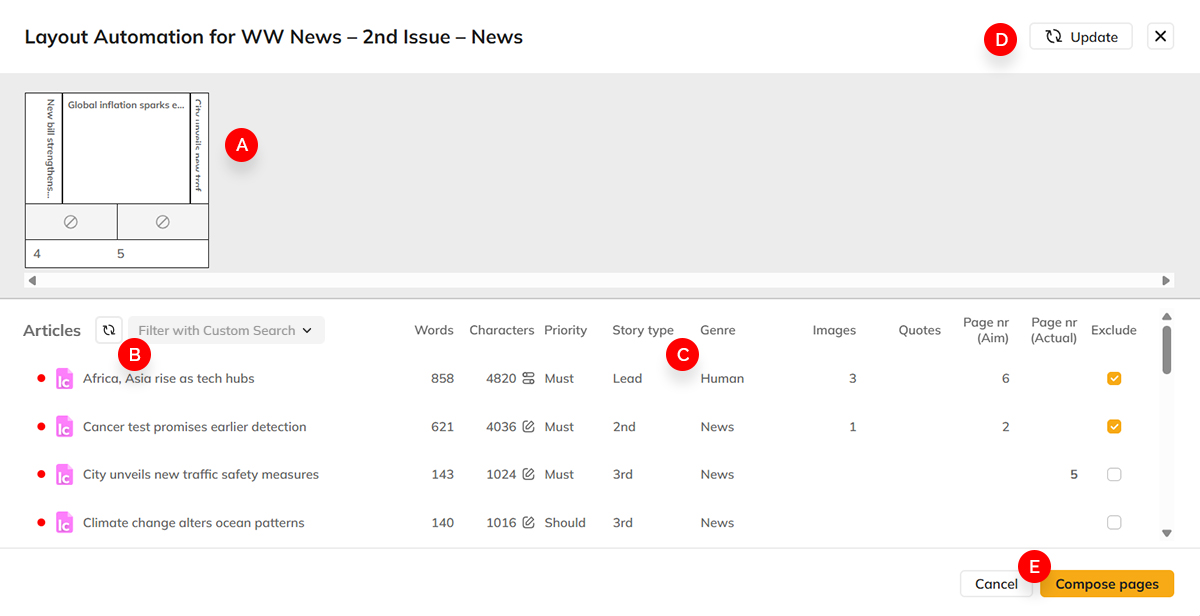
Task: Click edit icon next to 1024 characters
Action: pos(529,474)
